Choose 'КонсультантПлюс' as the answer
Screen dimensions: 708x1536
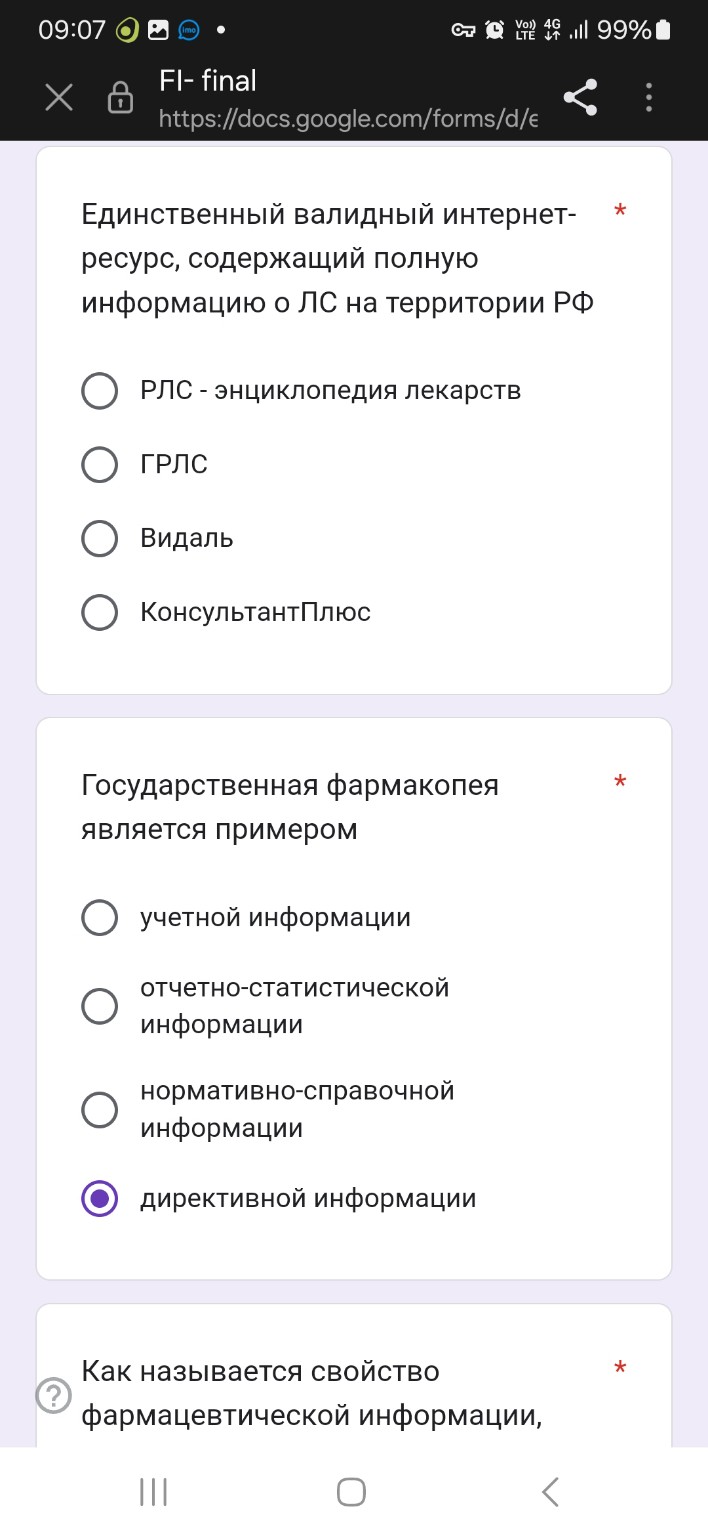pos(99,612)
